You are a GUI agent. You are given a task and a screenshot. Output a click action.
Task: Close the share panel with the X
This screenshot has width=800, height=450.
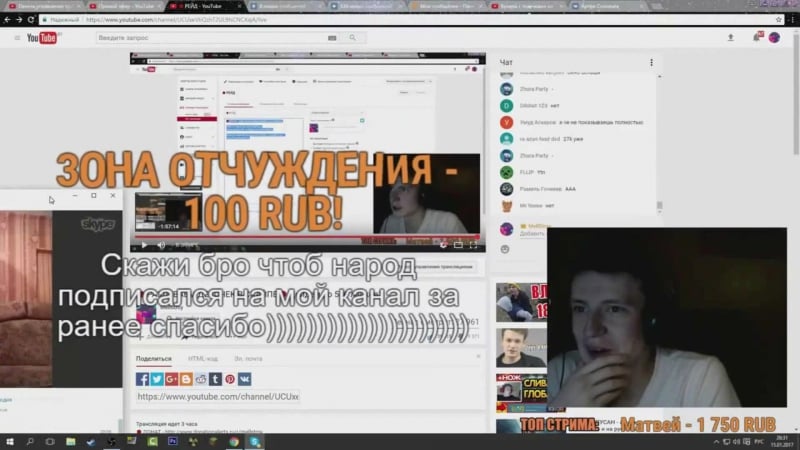pos(478,356)
